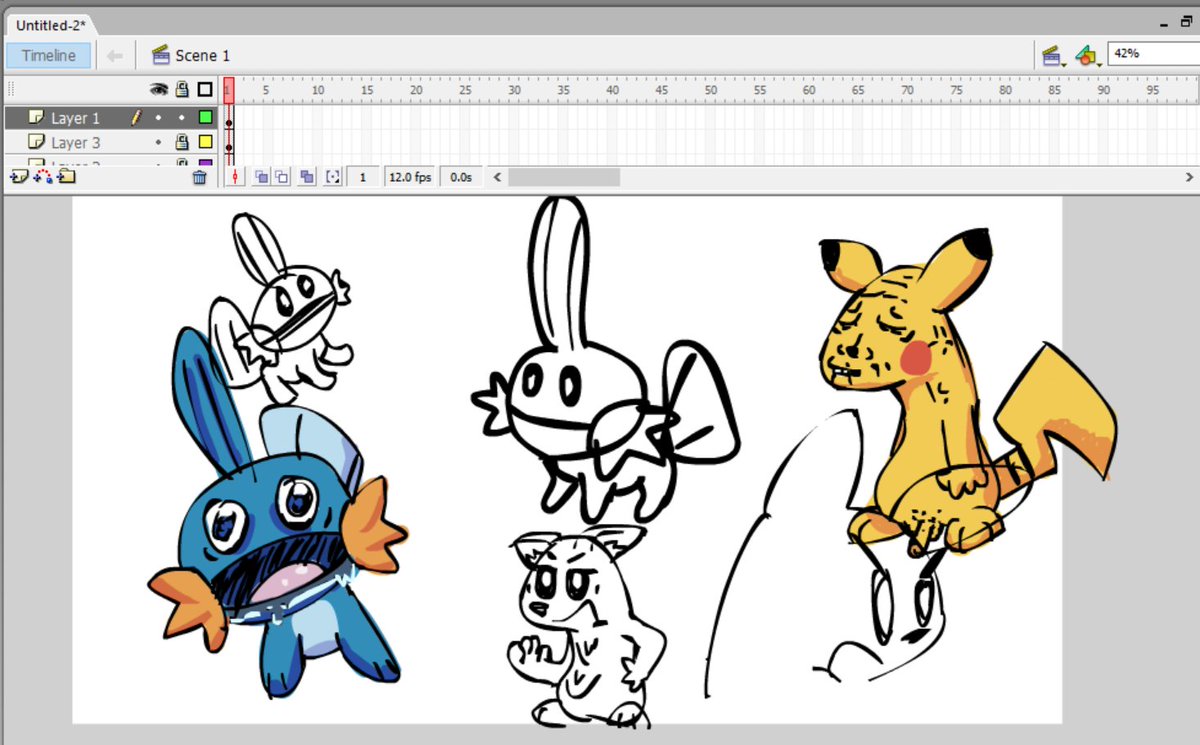Click the purple layer outline swatch

pyautogui.click(x=205, y=162)
